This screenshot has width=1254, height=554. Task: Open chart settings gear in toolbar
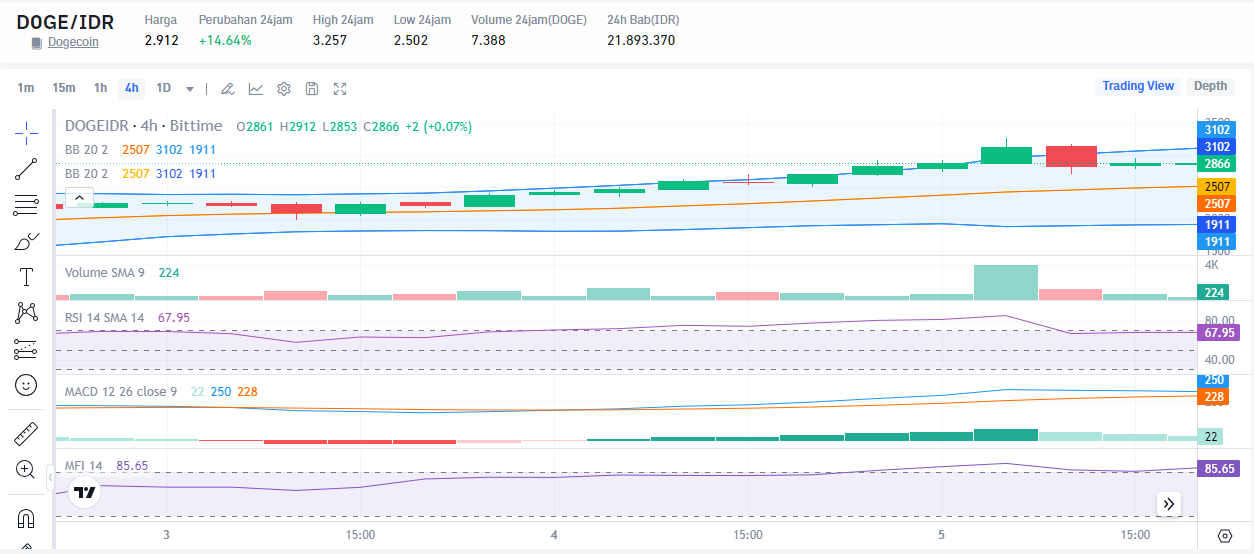pos(284,88)
